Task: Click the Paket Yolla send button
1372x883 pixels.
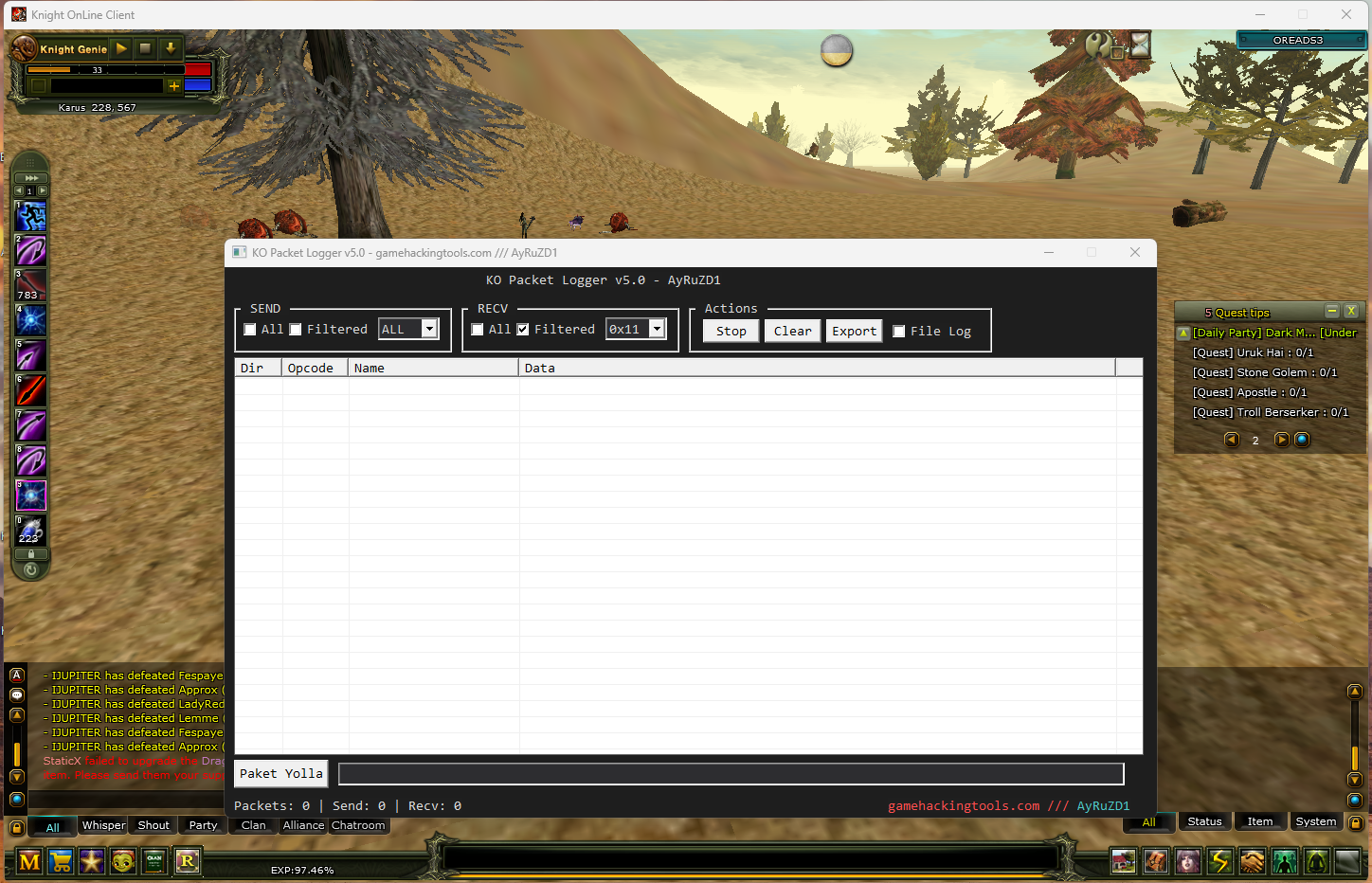Action: pyautogui.click(x=281, y=773)
